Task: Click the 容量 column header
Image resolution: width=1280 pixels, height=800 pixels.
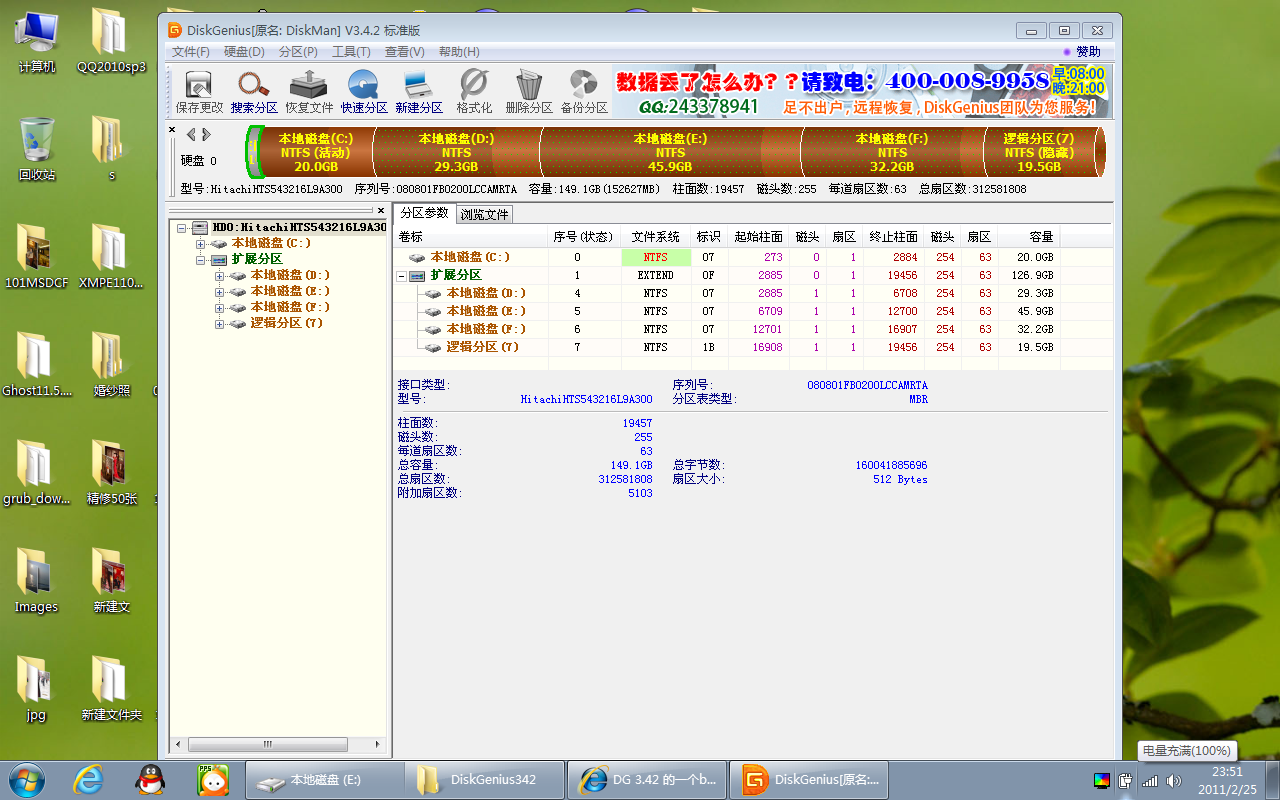Action: point(1030,237)
